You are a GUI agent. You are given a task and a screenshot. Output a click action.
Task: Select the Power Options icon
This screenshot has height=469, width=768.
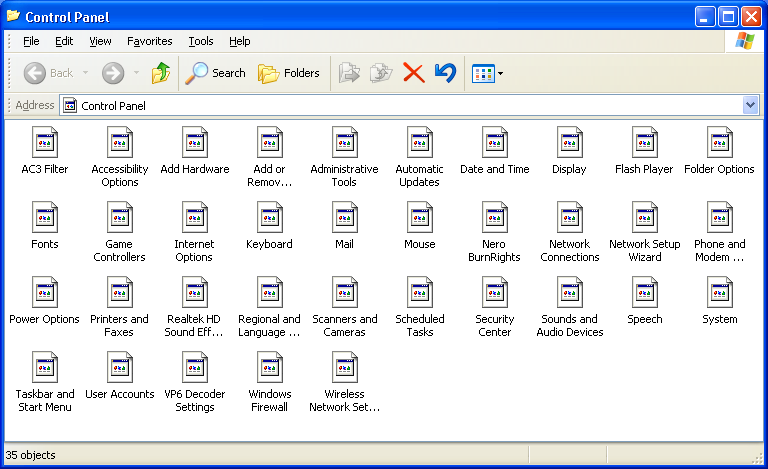coord(45,292)
